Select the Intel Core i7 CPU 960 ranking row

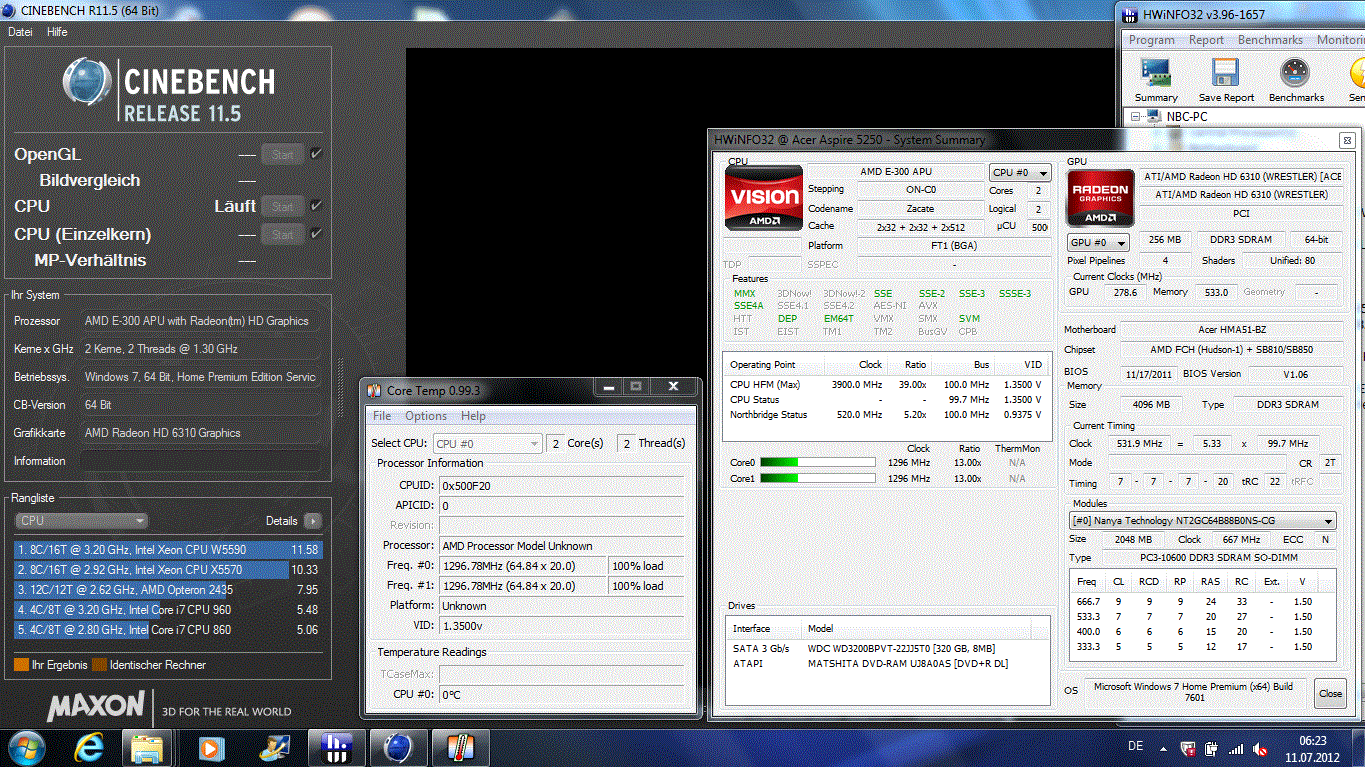pos(167,609)
